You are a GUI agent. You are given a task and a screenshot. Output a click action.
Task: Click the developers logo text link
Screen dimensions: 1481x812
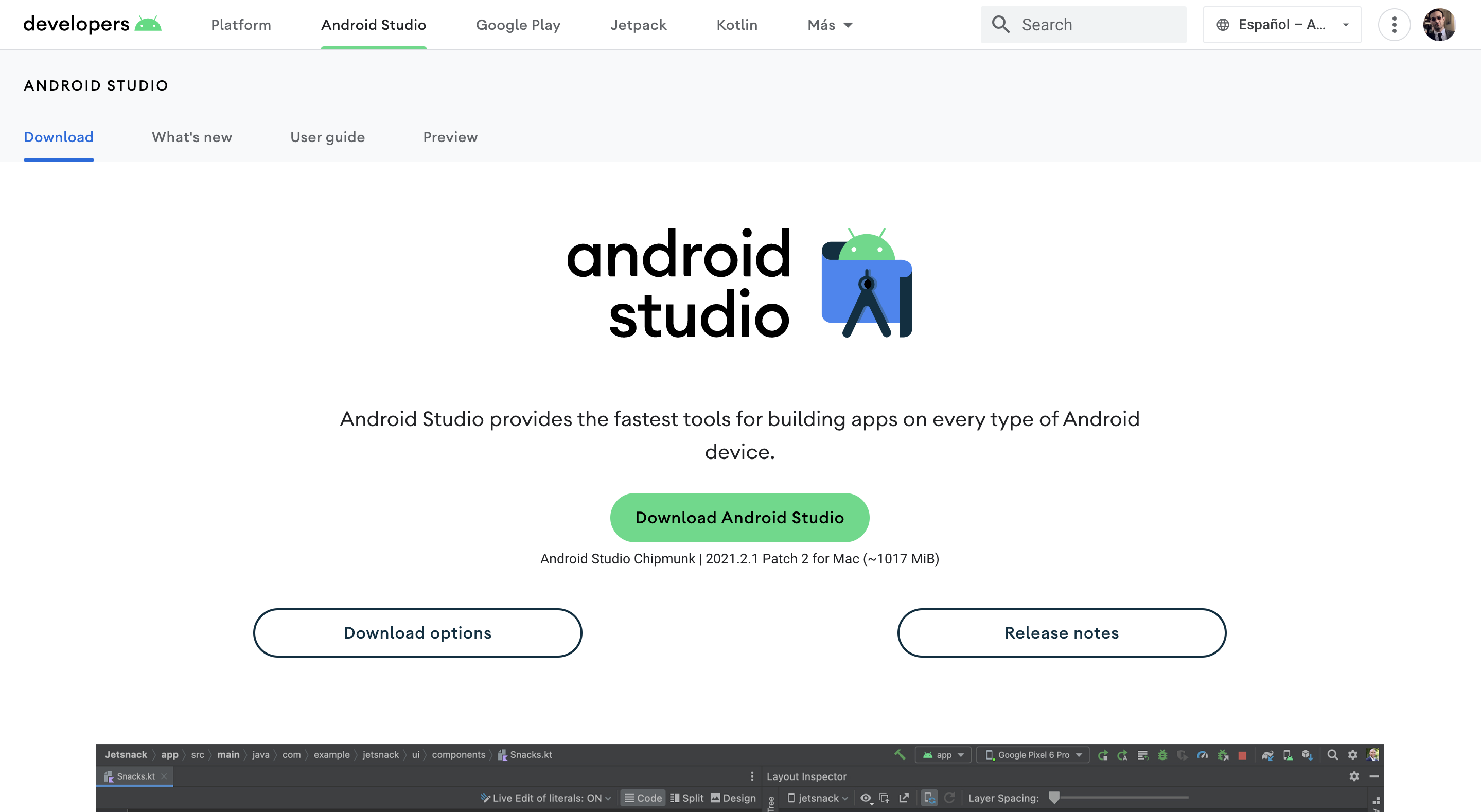point(77,24)
